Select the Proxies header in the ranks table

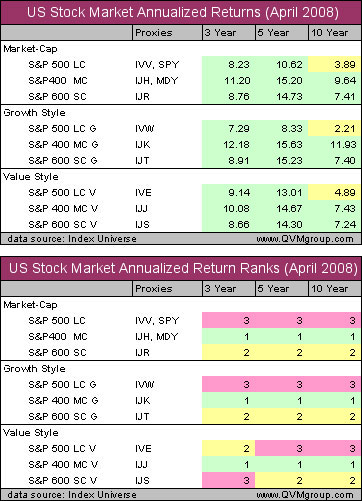coord(154,289)
